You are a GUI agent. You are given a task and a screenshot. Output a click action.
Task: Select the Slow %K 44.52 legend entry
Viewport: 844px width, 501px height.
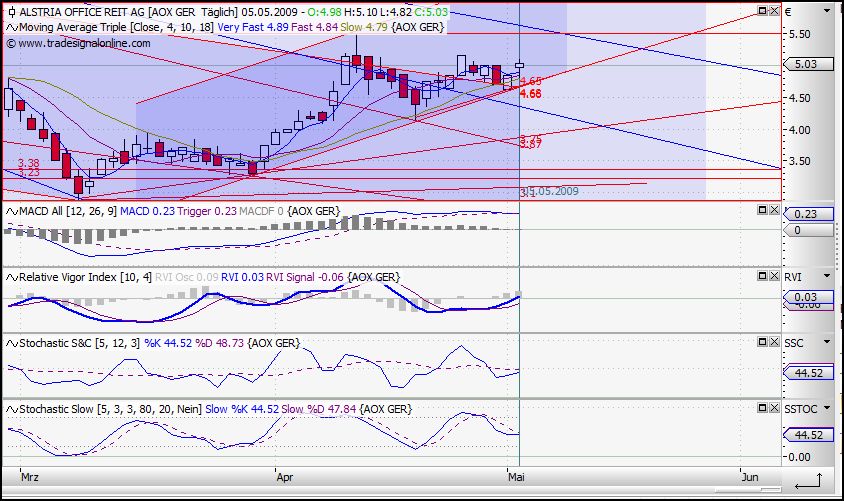[242, 410]
